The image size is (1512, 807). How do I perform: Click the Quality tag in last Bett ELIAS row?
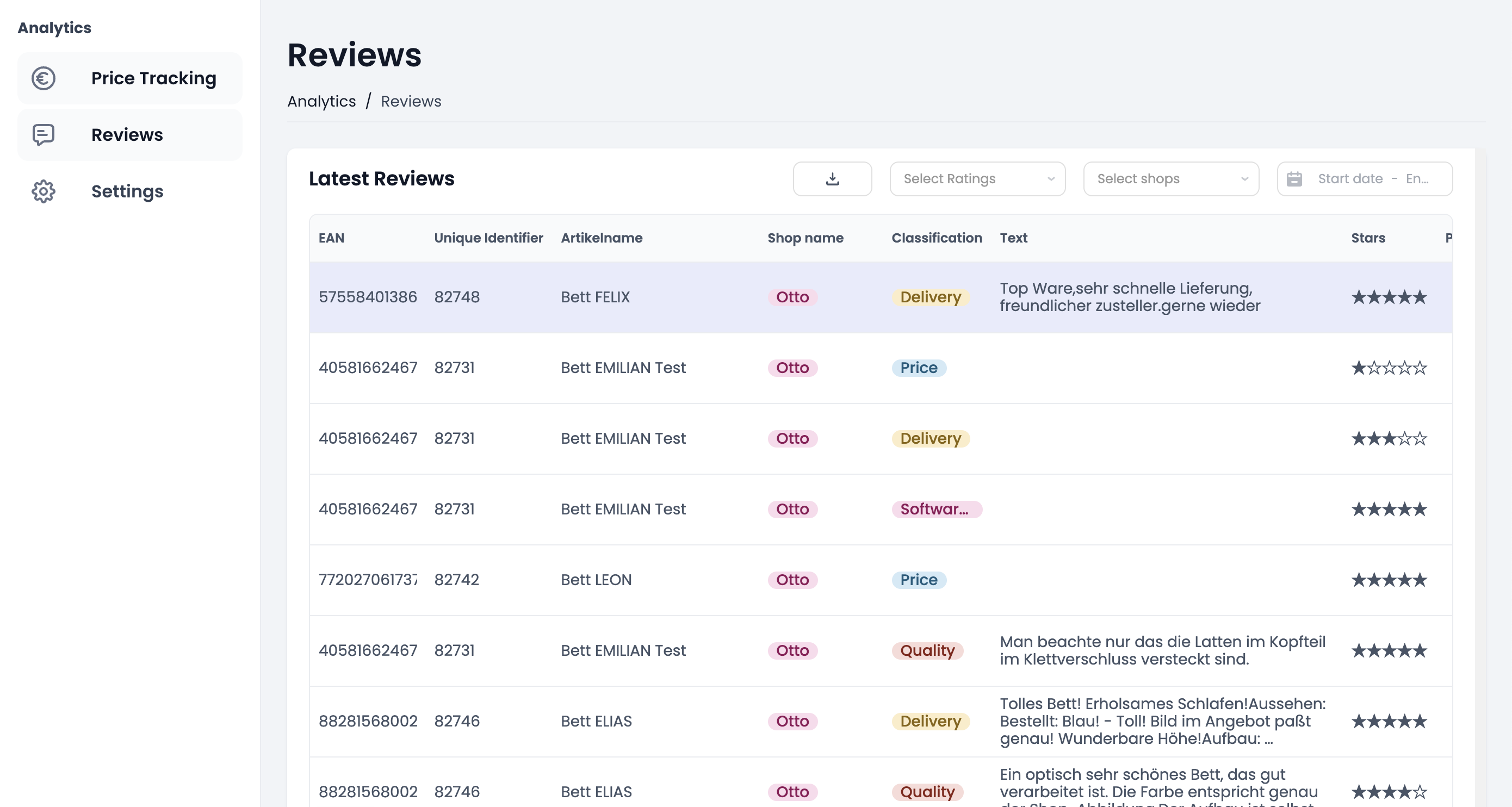tap(927, 792)
